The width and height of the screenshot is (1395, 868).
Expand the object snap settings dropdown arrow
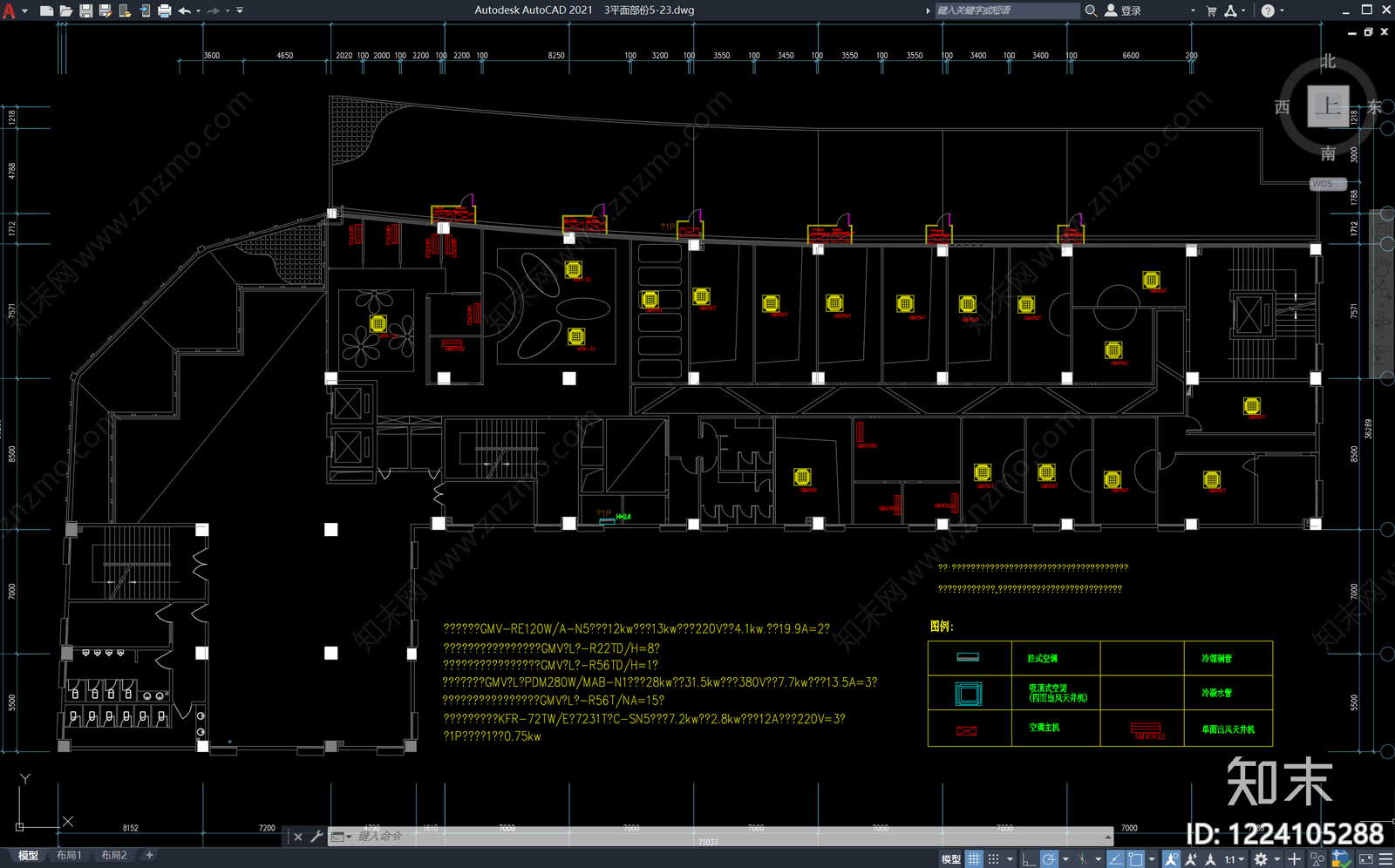coord(1152,859)
